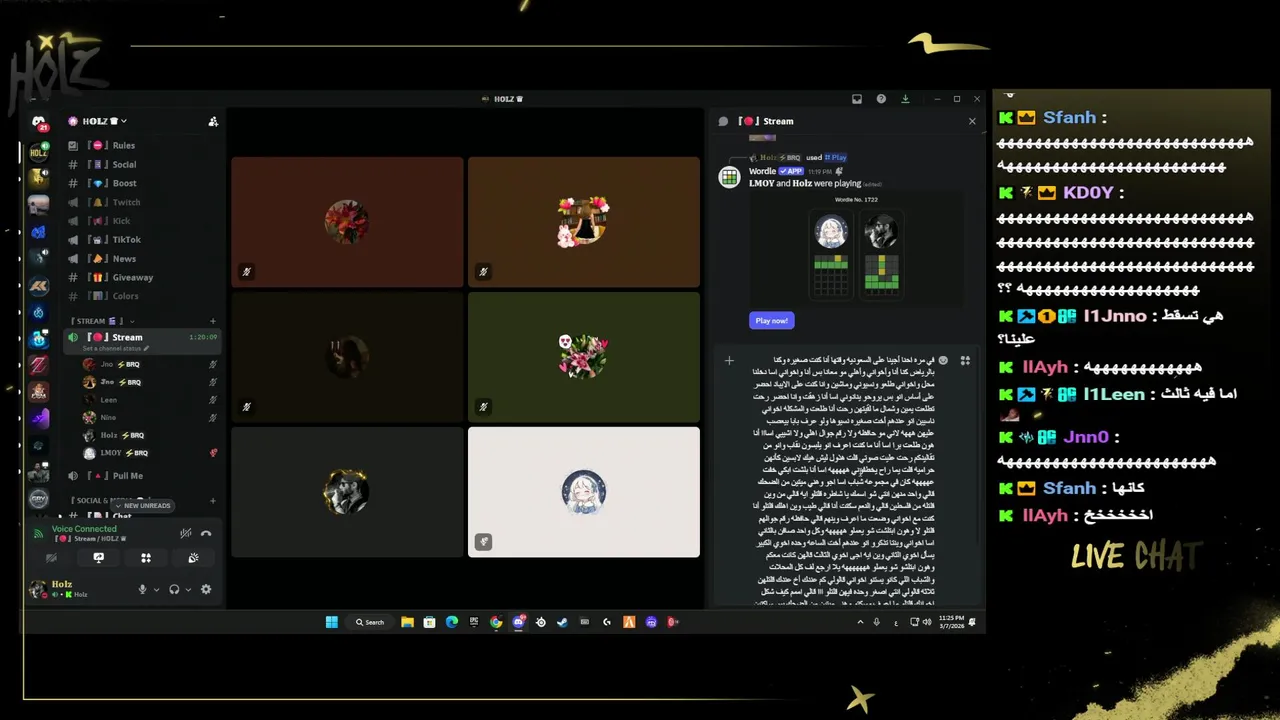Open the activities button in voice panel
The width and height of the screenshot is (1280, 720).
coord(146,558)
